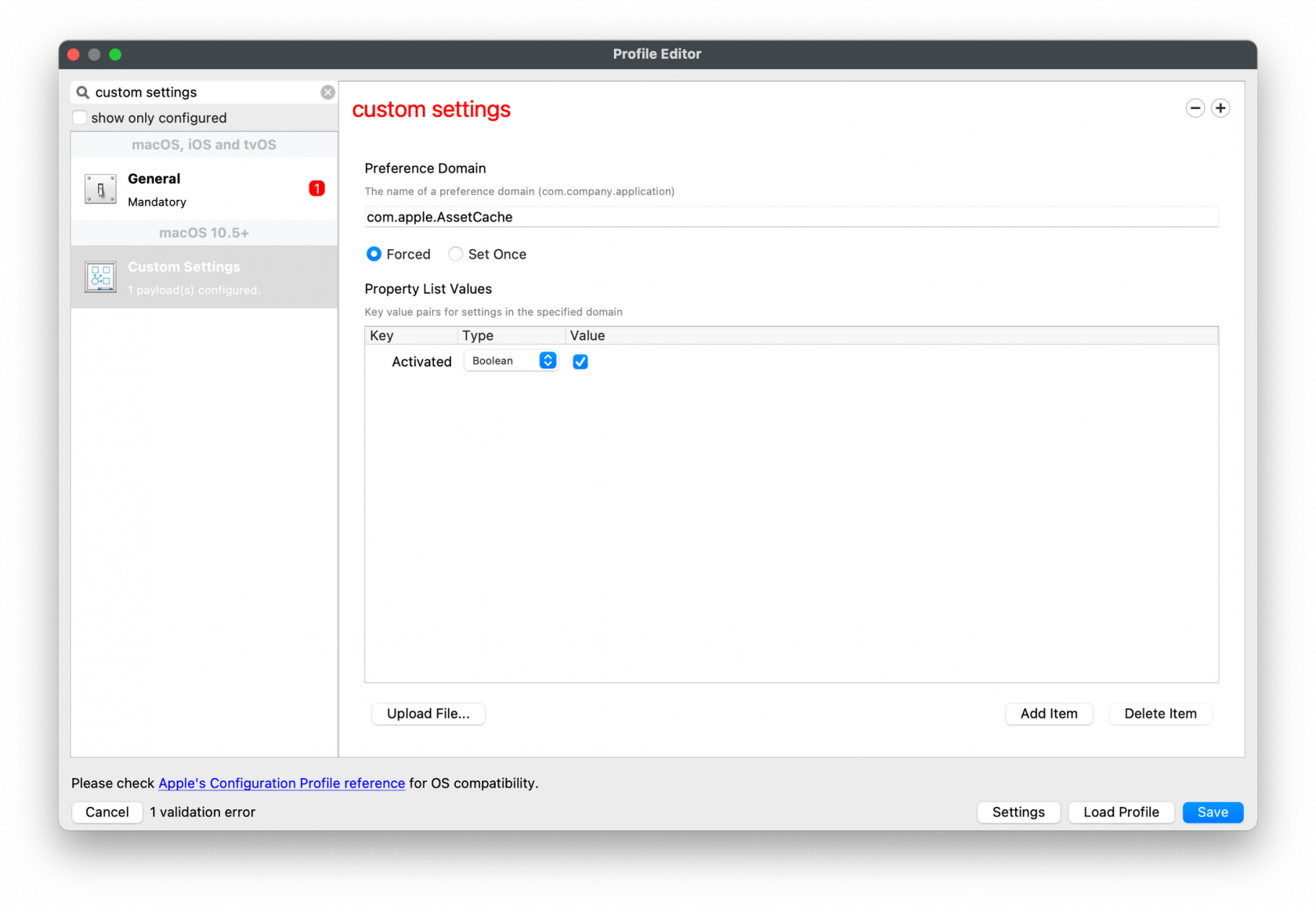Select the Set Once radio button
Image resolution: width=1316 pixels, height=908 pixels.
[455, 254]
